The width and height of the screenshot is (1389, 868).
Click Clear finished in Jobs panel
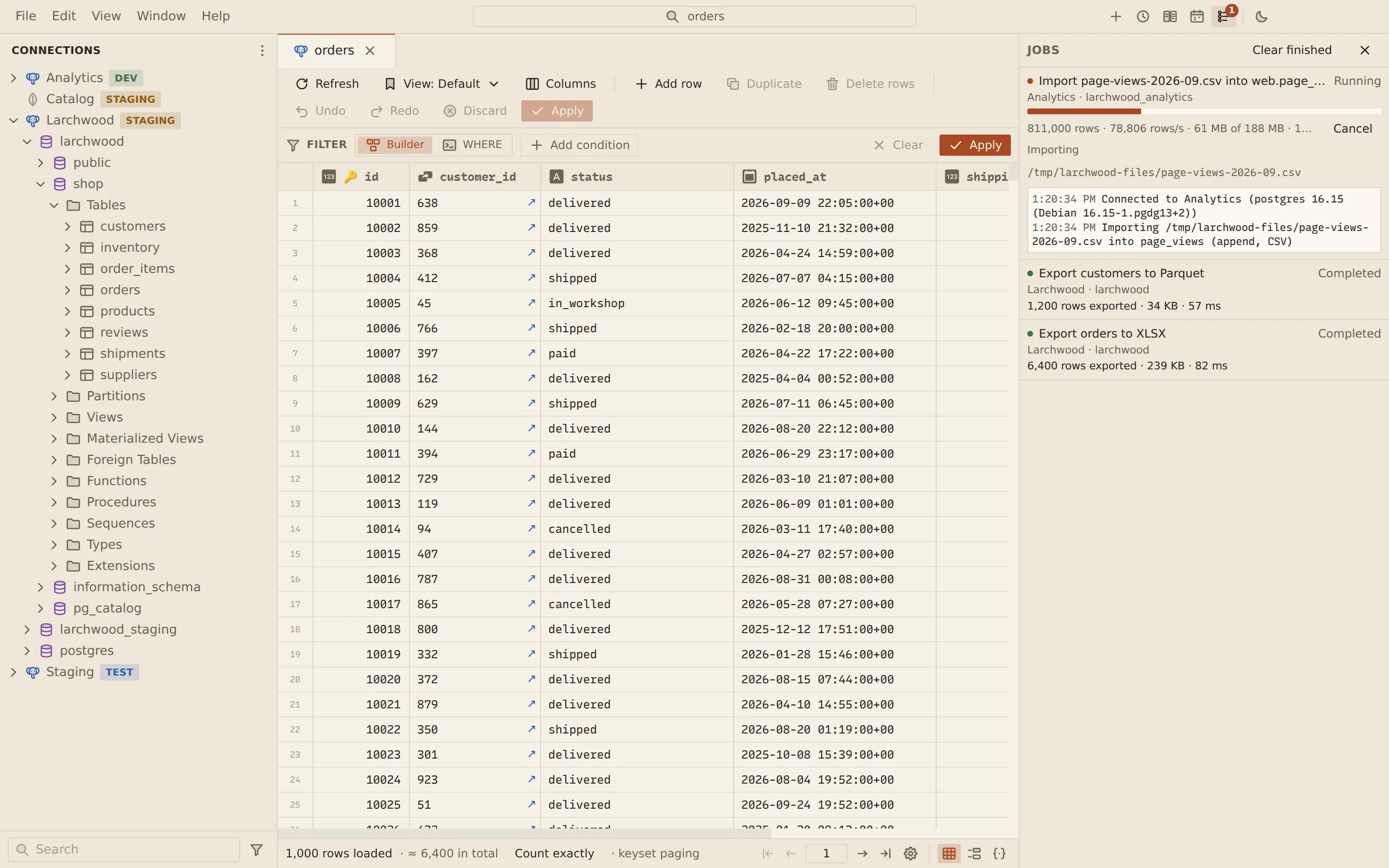1292,51
